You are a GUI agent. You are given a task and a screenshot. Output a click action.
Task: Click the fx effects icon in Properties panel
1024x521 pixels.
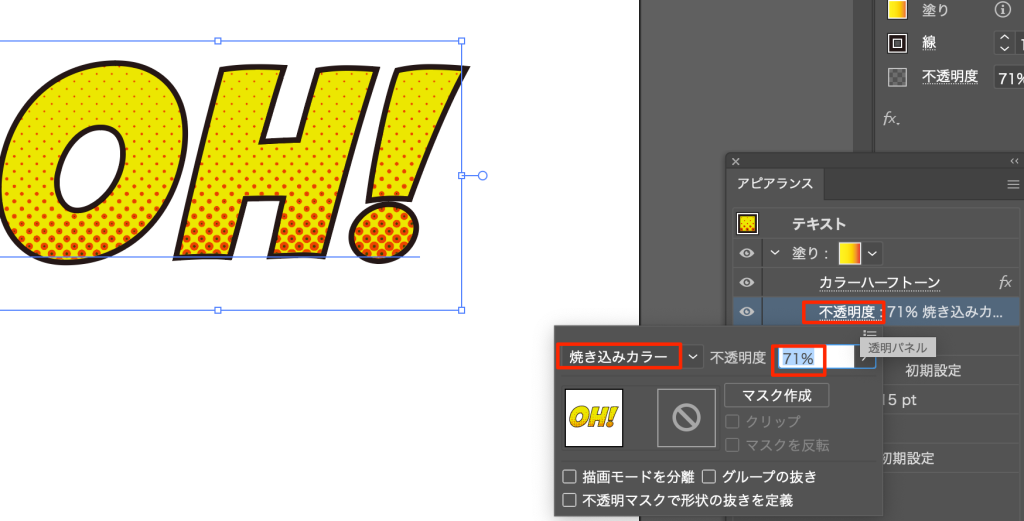(891, 119)
